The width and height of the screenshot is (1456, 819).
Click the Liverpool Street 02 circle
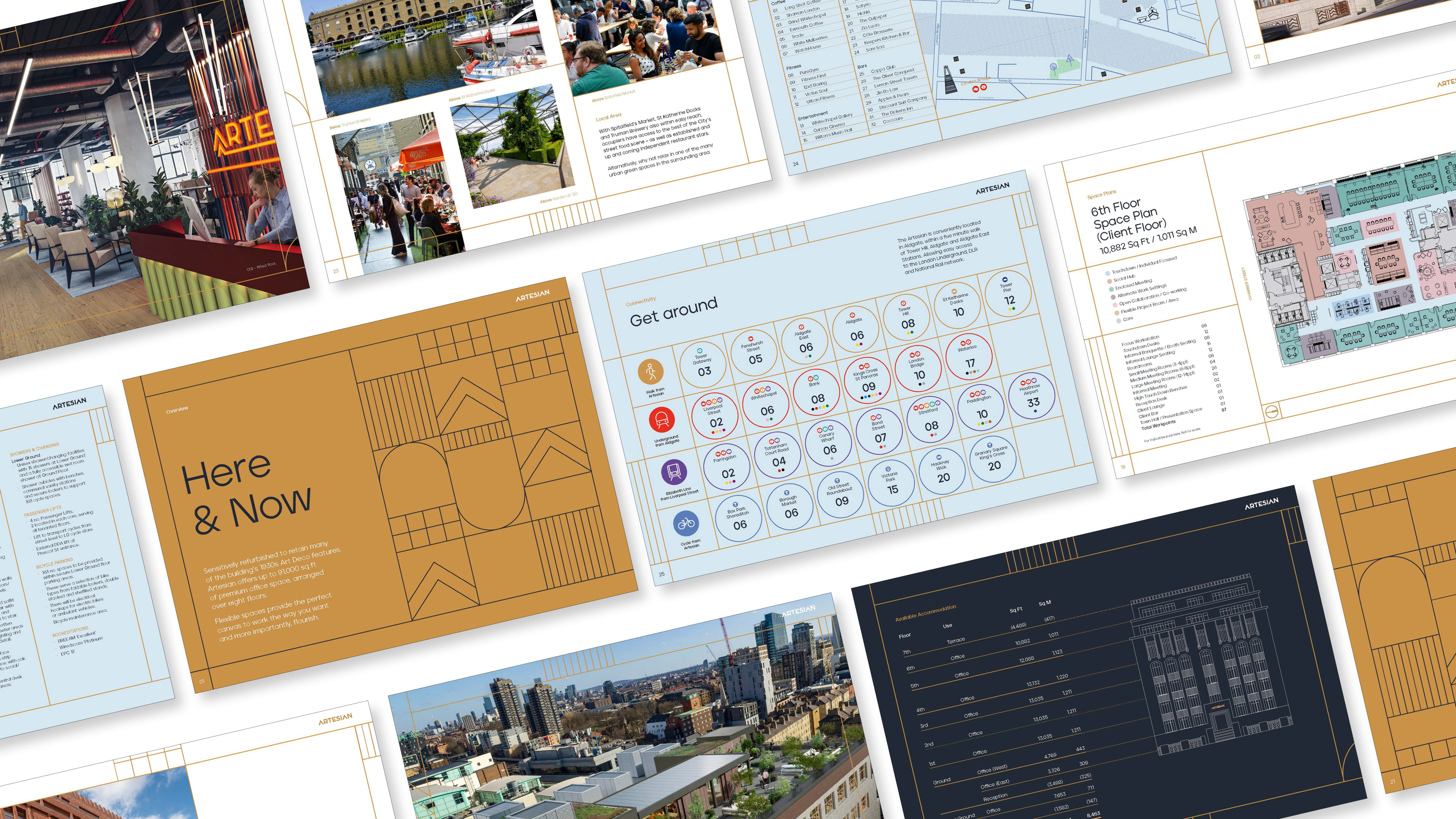(x=715, y=416)
